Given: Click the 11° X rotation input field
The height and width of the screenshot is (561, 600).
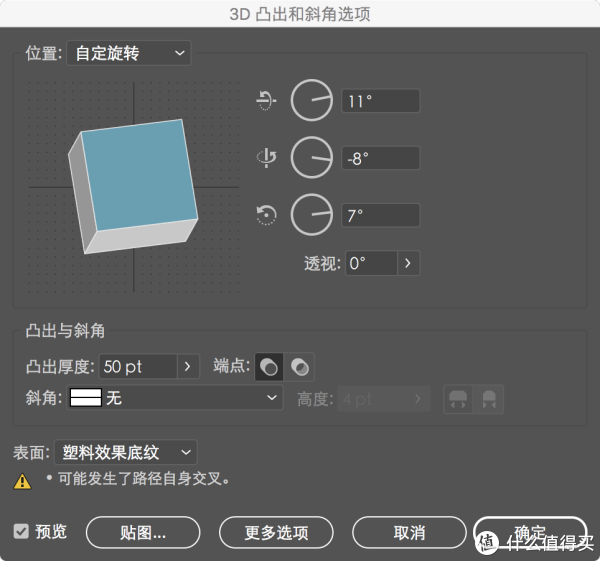Looking at the screenshot, I should [381, 101].
